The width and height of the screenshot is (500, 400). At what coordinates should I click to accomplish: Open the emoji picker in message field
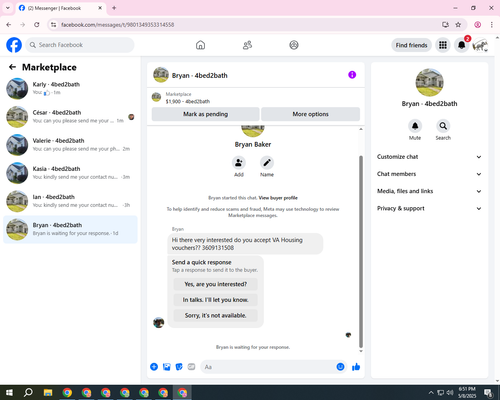[x=340, y=367]
